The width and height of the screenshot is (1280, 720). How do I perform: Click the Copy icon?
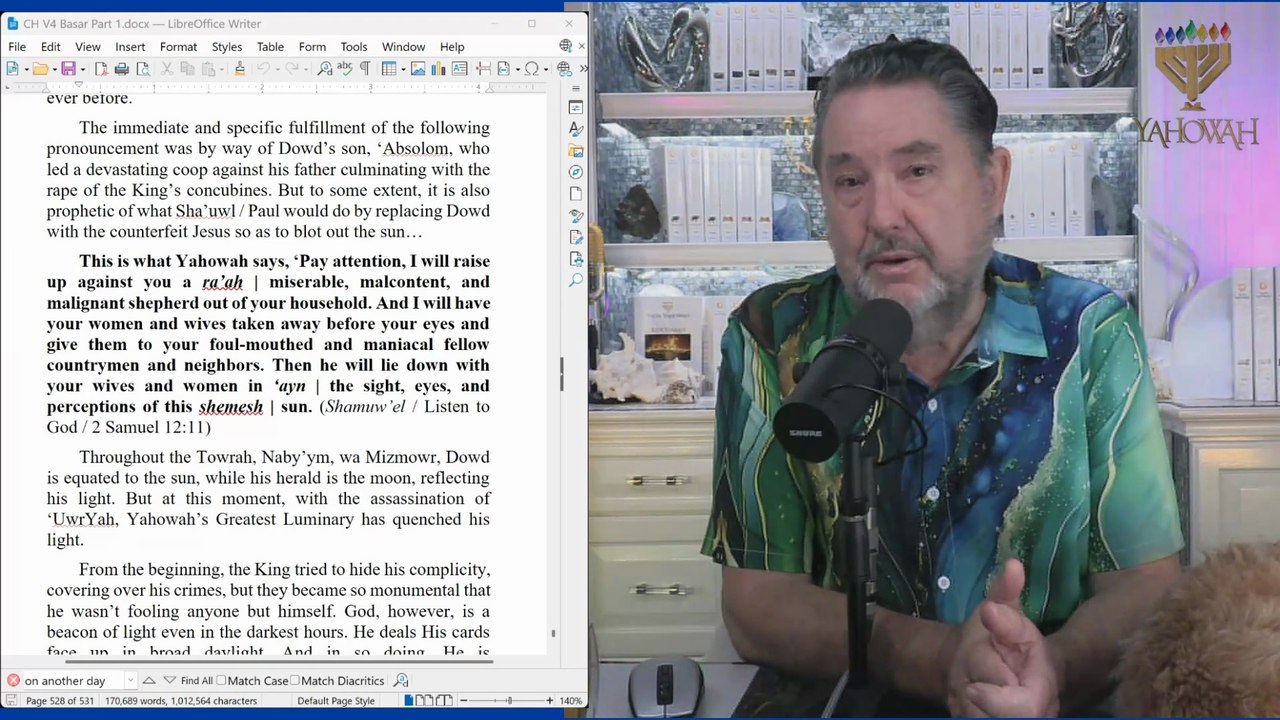pyautogui.click(x=188, y=69)
